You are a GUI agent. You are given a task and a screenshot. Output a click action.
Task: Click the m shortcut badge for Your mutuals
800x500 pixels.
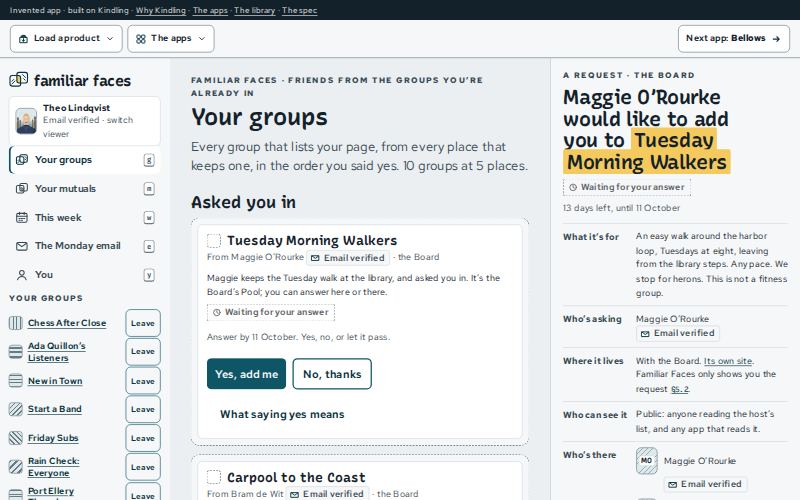[149, 189]
